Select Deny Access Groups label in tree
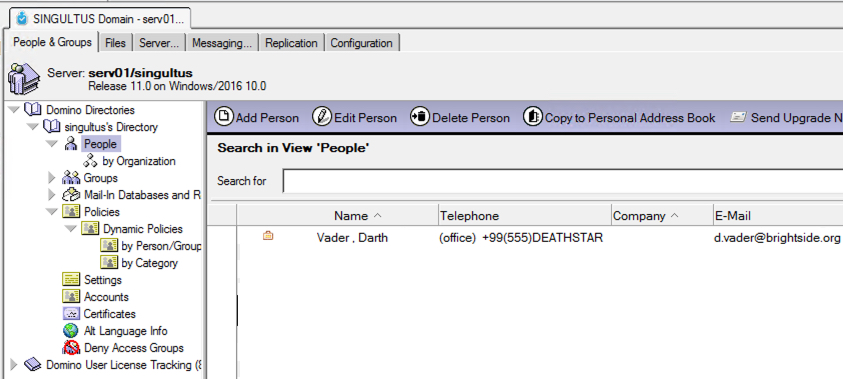The image size is (843, 379). [134, 348]
